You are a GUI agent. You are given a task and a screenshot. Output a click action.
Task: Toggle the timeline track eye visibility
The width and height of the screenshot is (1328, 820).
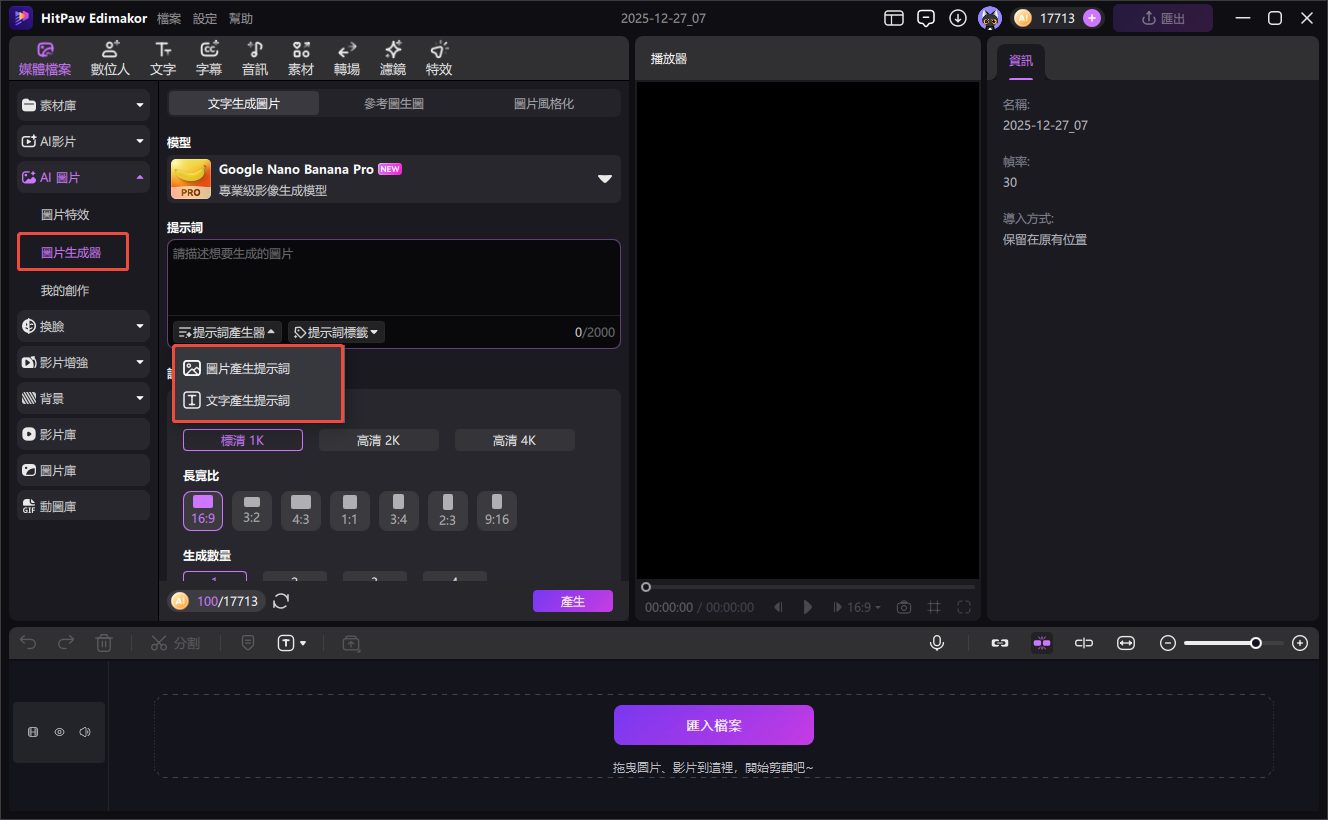[x=59, y=732]
